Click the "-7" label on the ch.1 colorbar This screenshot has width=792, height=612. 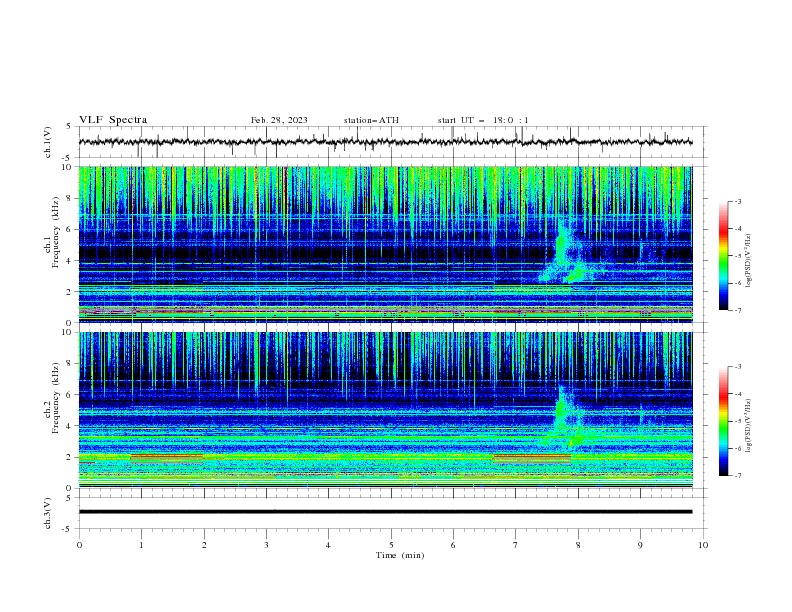[737, 310]
